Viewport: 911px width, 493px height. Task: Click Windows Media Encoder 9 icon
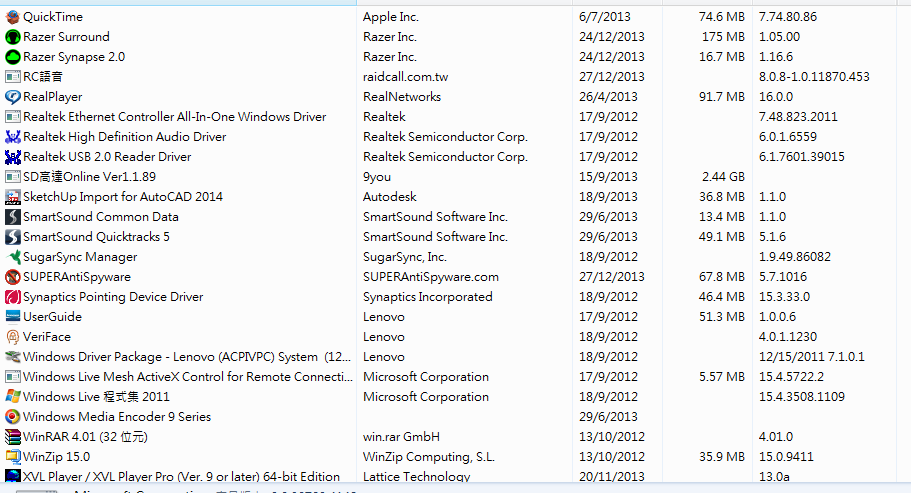pos(12,417)
